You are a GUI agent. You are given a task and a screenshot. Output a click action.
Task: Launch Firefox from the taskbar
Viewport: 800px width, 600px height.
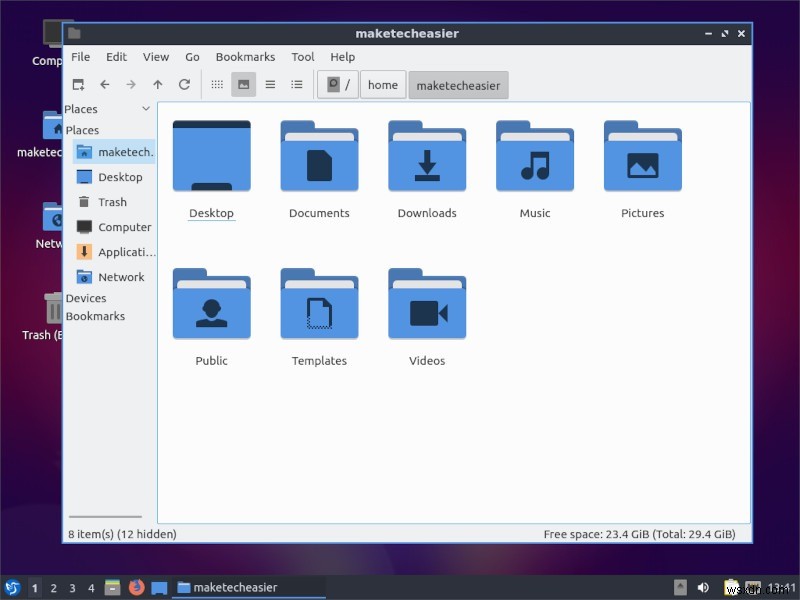[x=137, y=588]
